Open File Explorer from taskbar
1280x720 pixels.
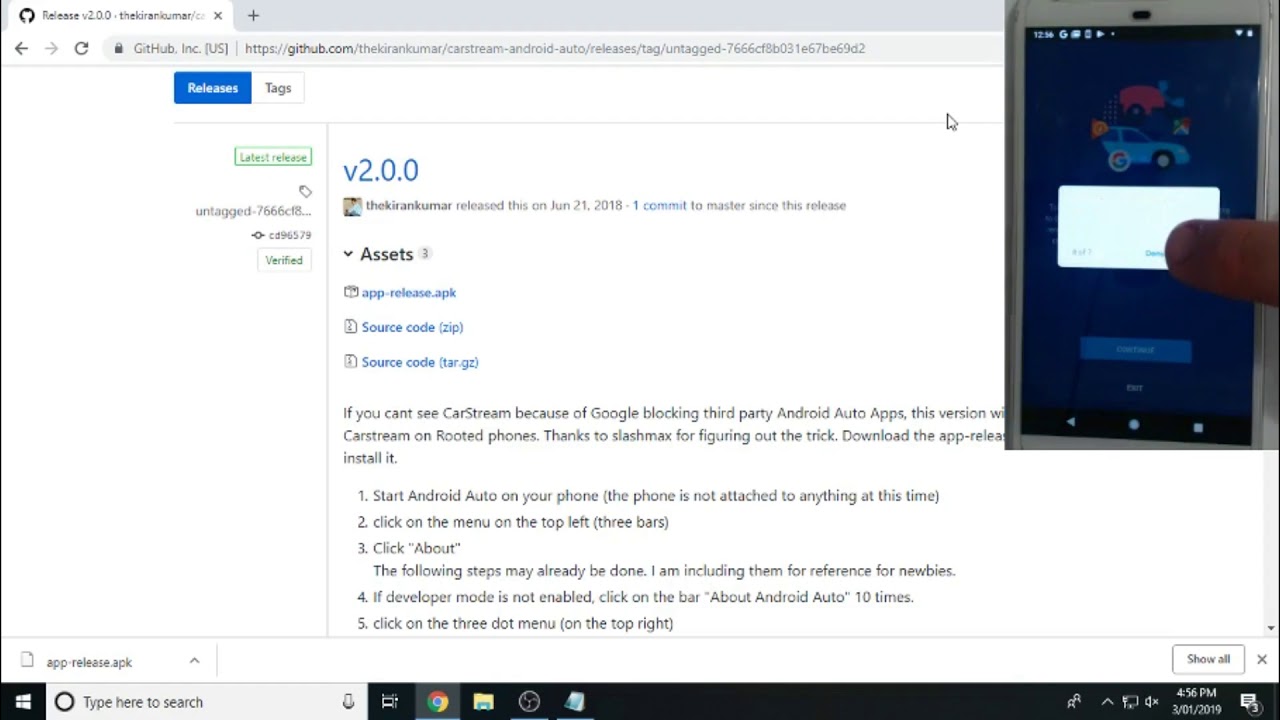pyautogui.click(x=483, y=702)
